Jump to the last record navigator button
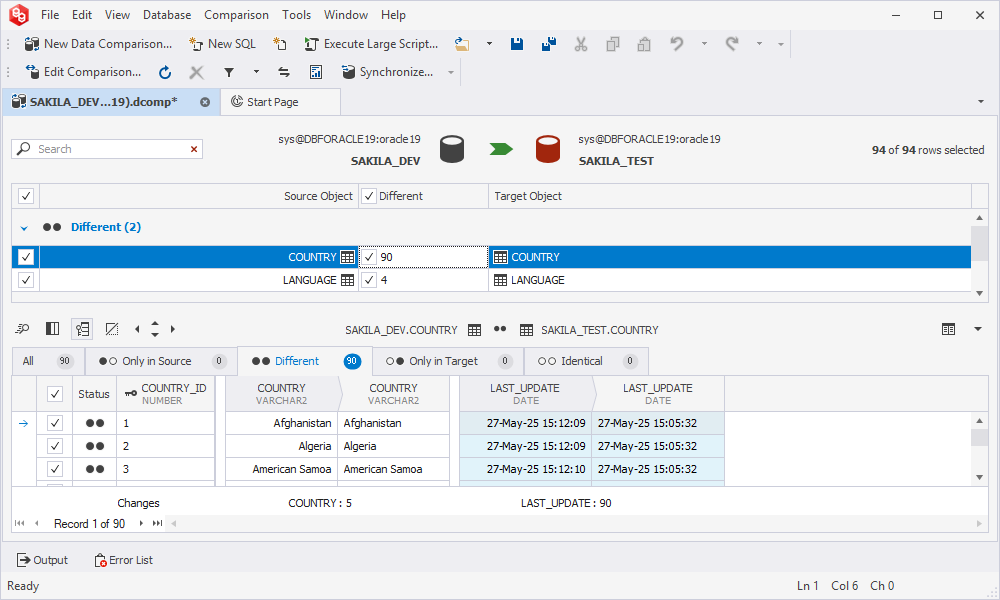The width and height of the screenshot is (1000, 600). coord(157,523)
